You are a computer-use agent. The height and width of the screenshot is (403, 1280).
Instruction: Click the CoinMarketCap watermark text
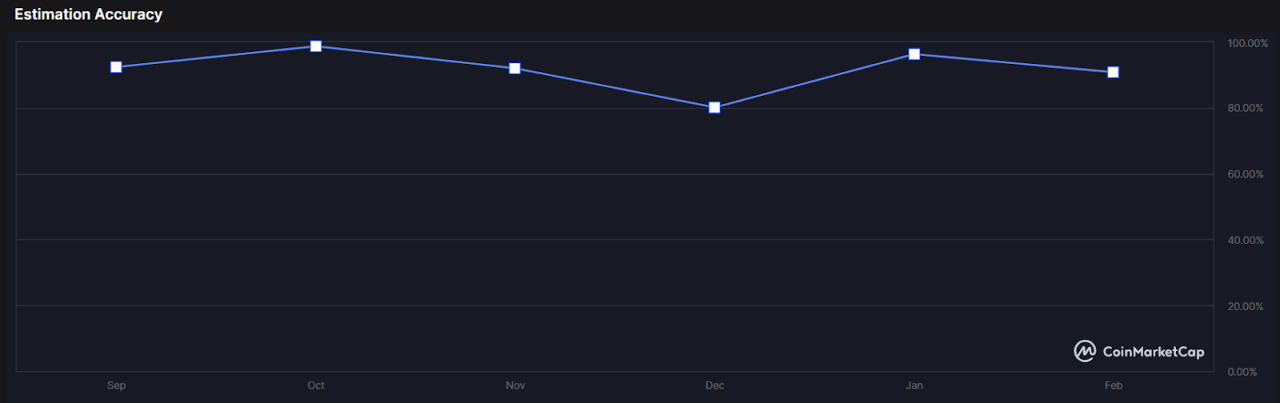[x=1153, y=352]
